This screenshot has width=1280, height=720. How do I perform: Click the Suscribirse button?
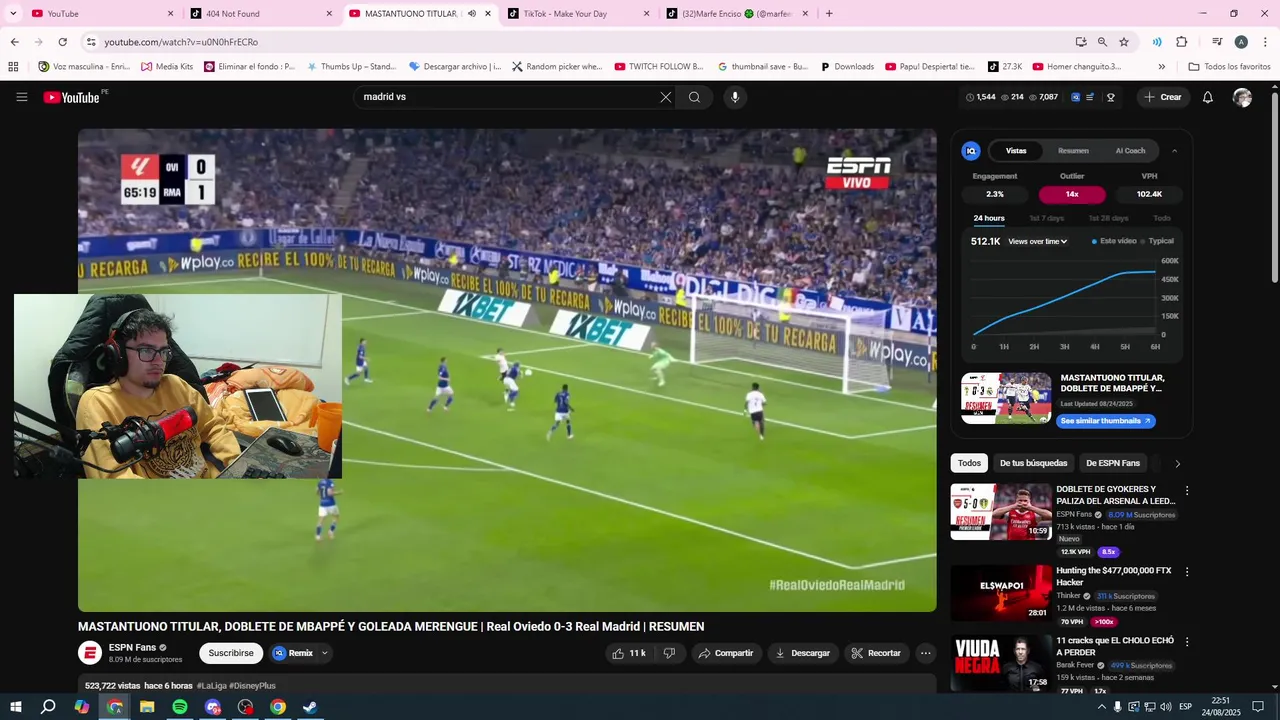(231, 653)
